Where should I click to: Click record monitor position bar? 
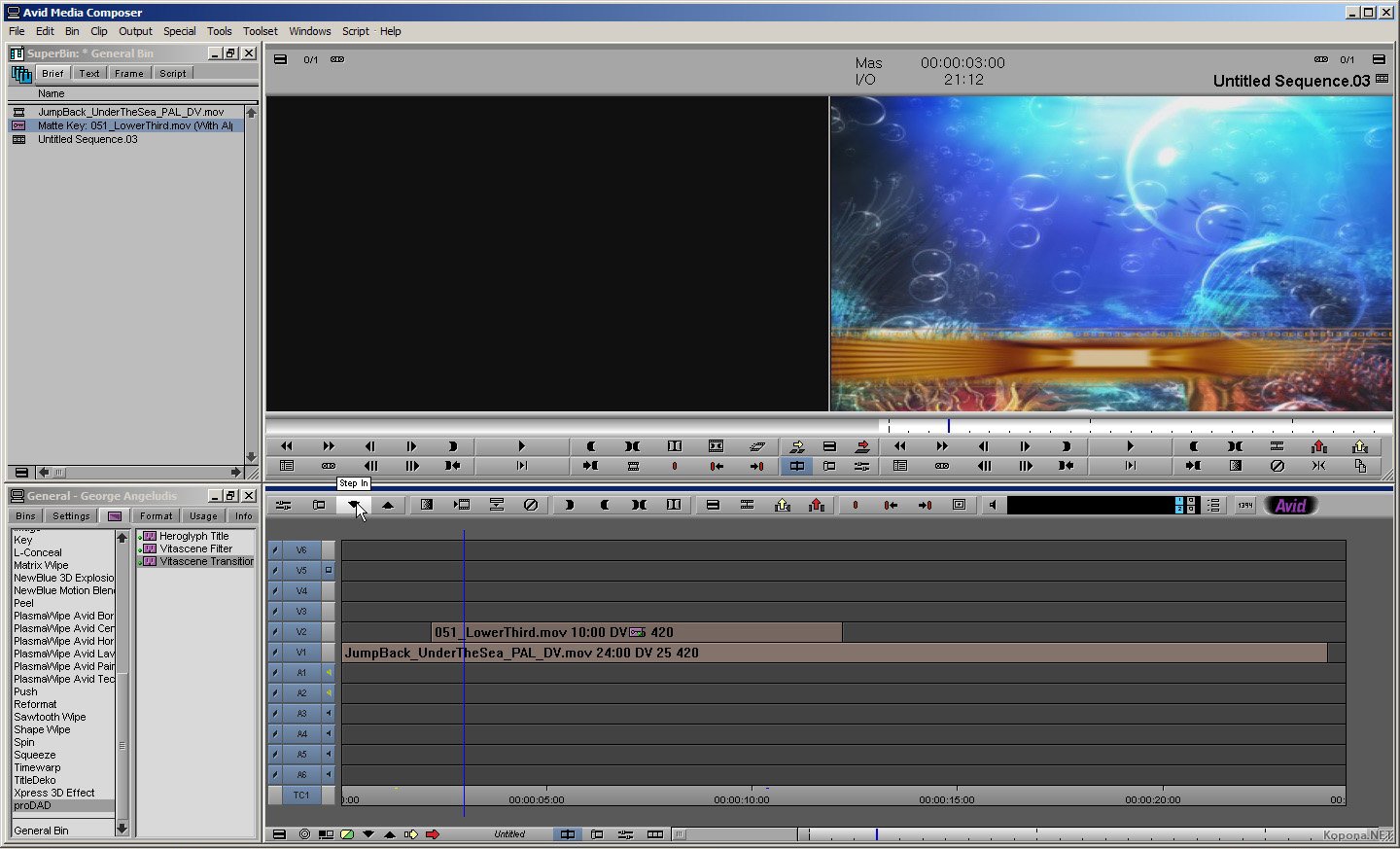(x=1135, y=425)
